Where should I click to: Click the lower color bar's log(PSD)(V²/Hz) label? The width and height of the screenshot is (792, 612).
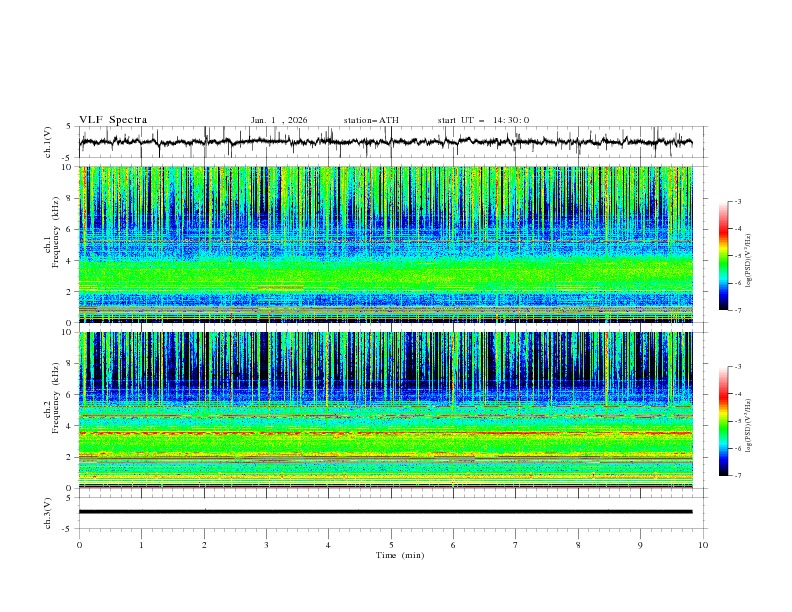tap(749, 425)
